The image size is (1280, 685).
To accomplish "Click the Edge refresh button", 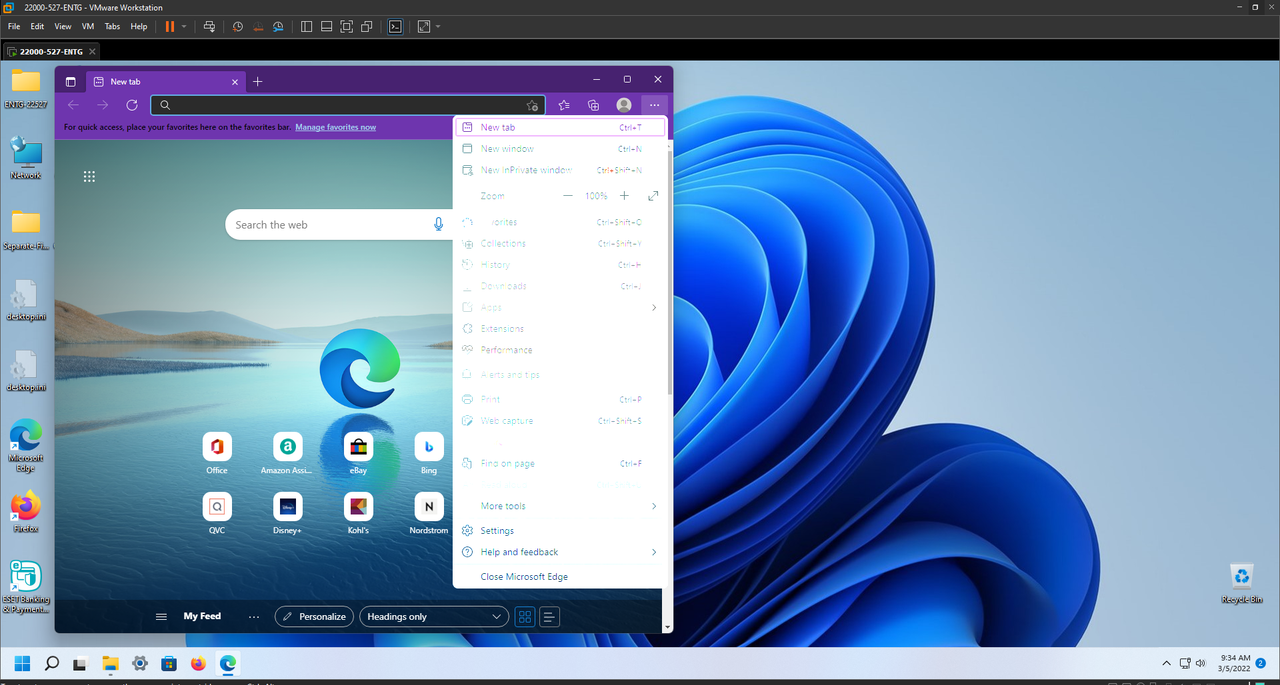I will [132, 104].
